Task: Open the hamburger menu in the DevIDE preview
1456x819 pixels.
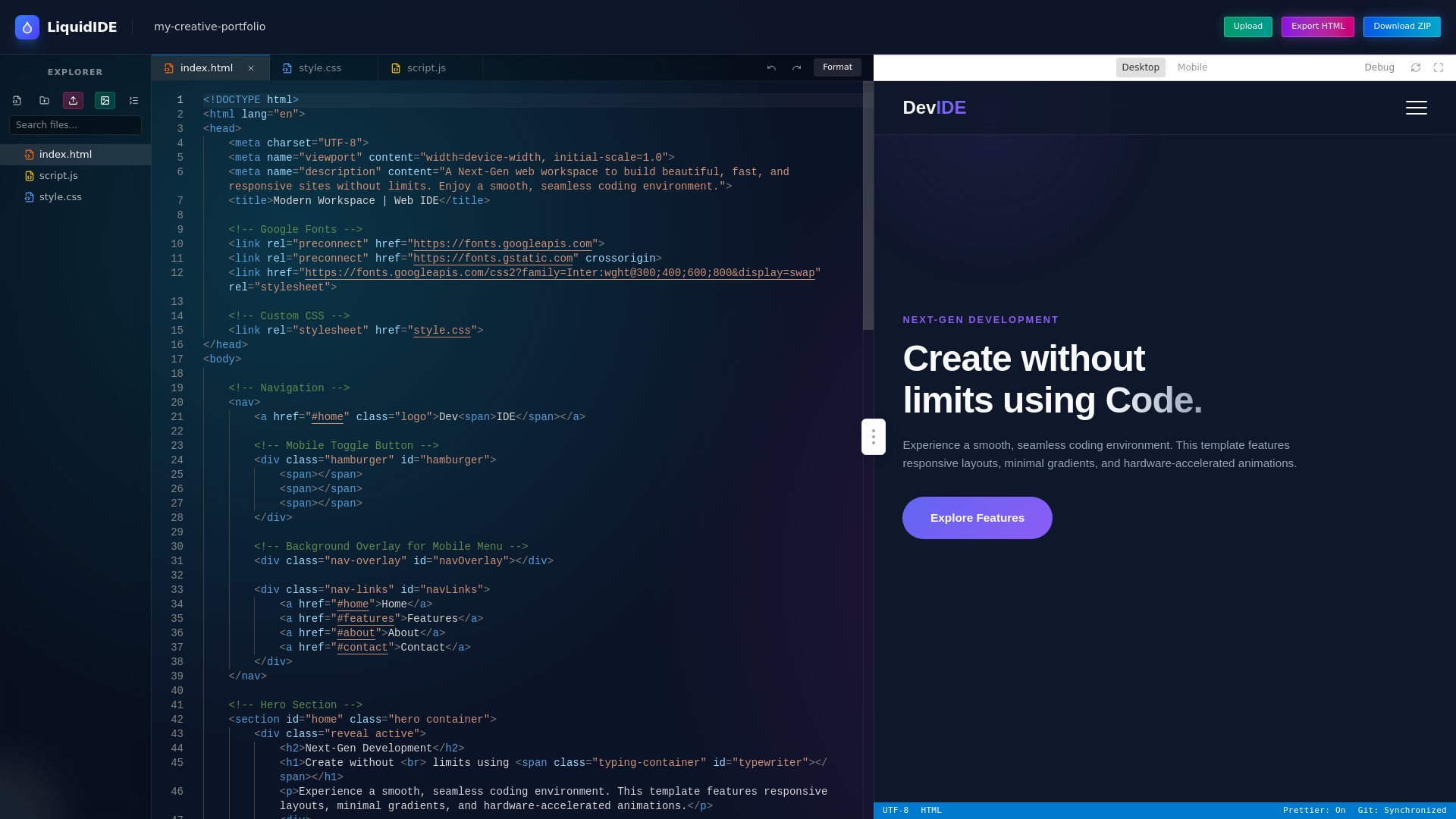Action: point(1417,108)
